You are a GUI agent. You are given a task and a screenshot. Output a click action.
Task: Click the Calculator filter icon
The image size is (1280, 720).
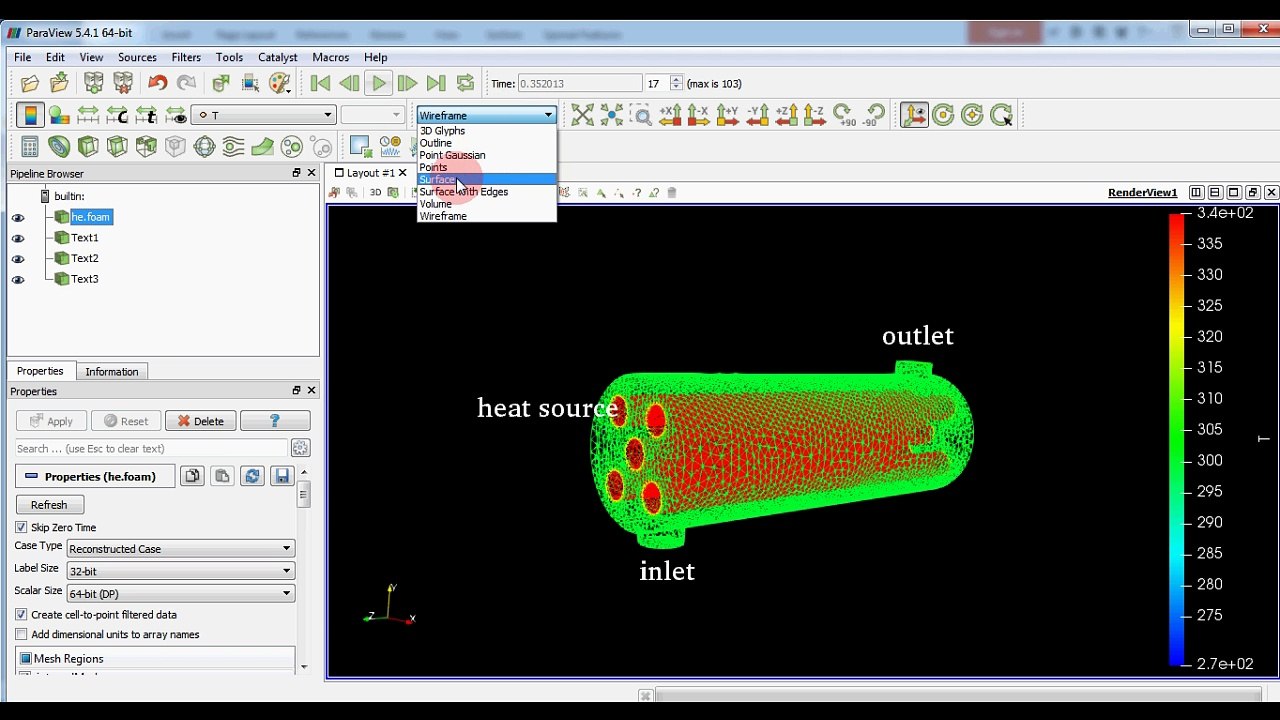[x=30, y=147]
